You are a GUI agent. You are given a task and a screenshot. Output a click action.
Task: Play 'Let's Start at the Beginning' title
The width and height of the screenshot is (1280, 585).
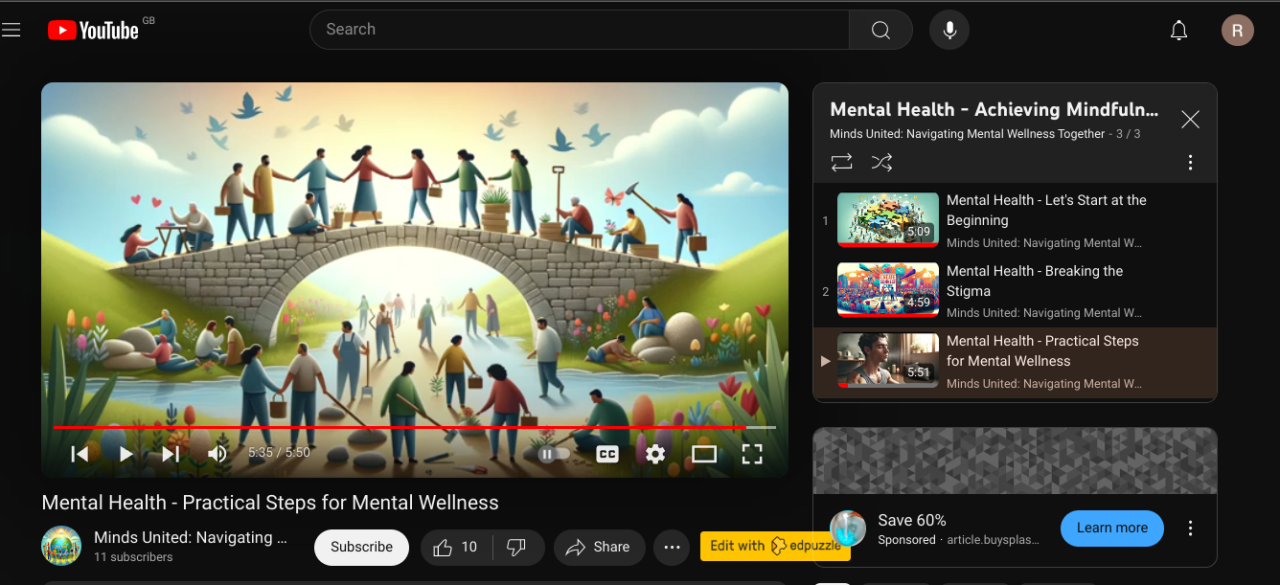tap(1047, 210)
